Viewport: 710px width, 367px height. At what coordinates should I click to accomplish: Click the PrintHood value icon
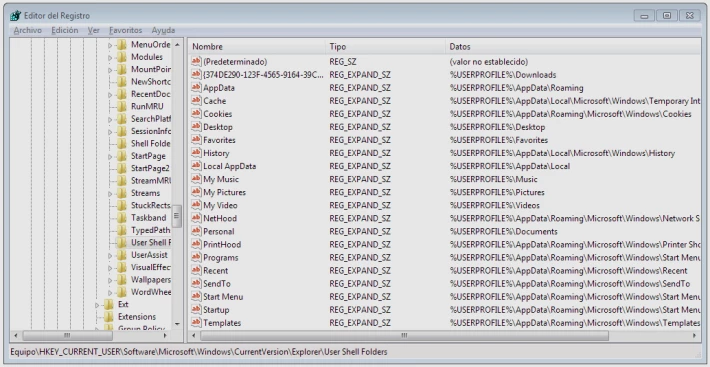tap(196, 244)
